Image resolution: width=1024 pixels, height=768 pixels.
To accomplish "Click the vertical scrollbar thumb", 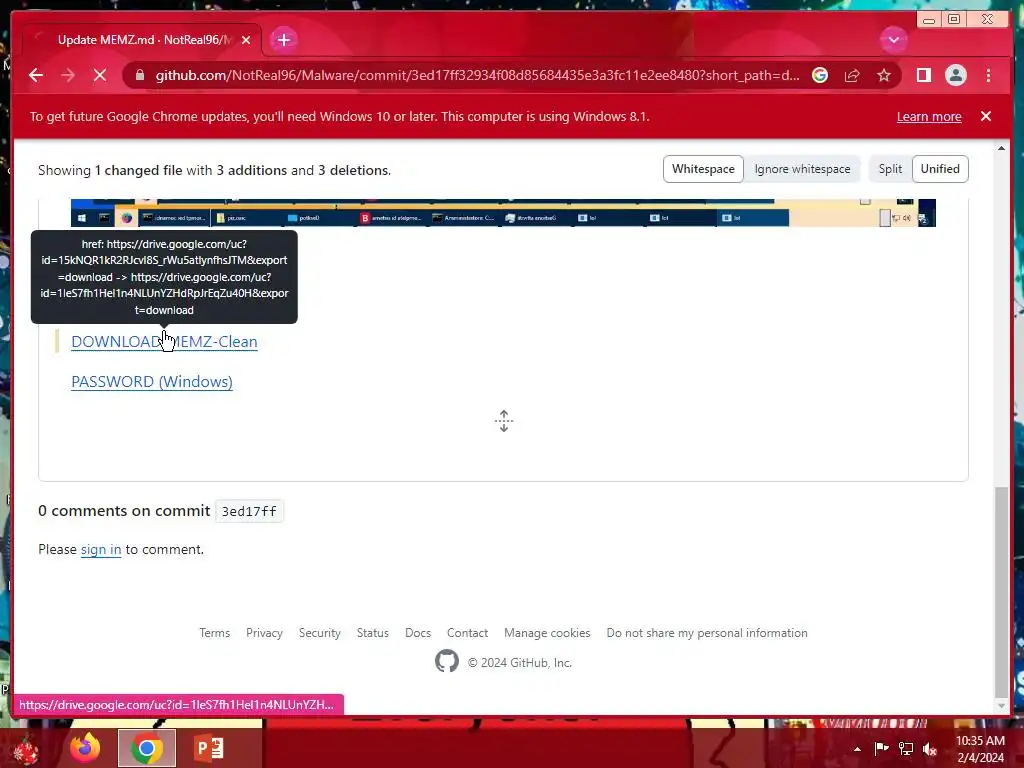I will pos(1001,592).
